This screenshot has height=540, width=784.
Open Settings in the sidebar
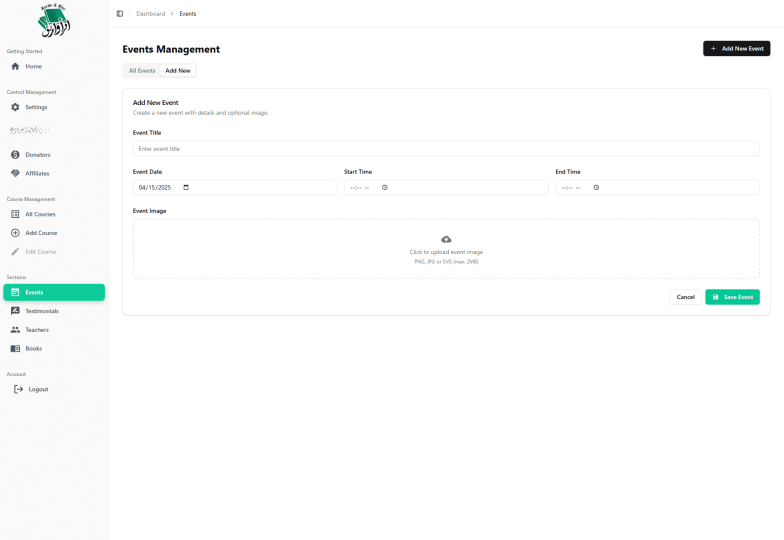(36, 107)
